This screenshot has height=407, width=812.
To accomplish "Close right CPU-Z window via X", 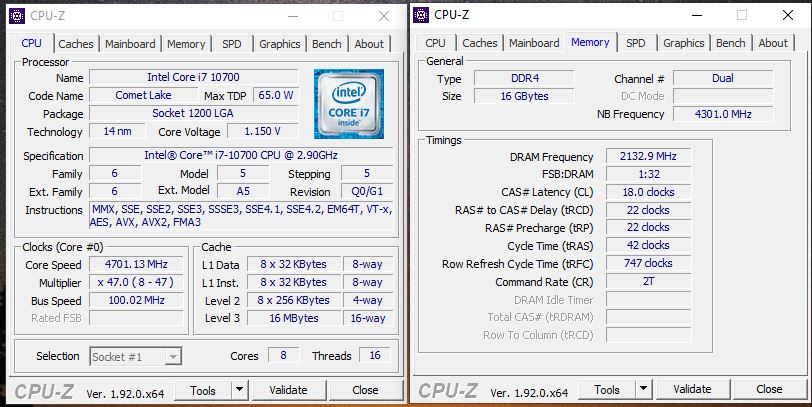I will pos(788,15).
